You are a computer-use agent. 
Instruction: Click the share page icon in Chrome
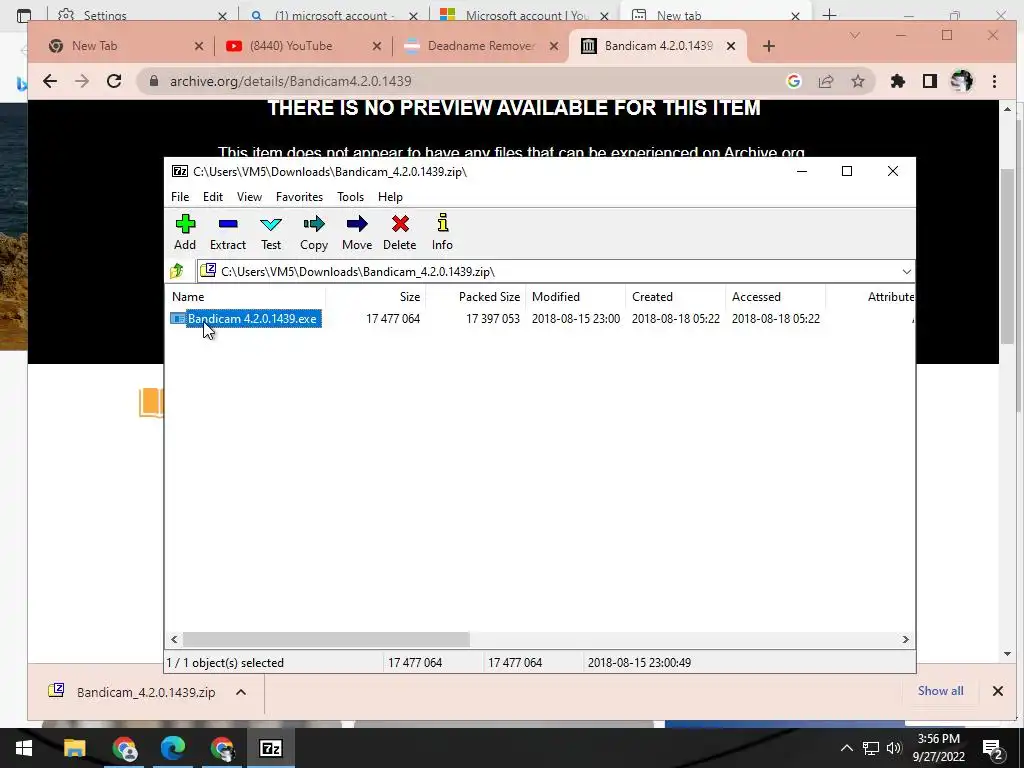826,81
